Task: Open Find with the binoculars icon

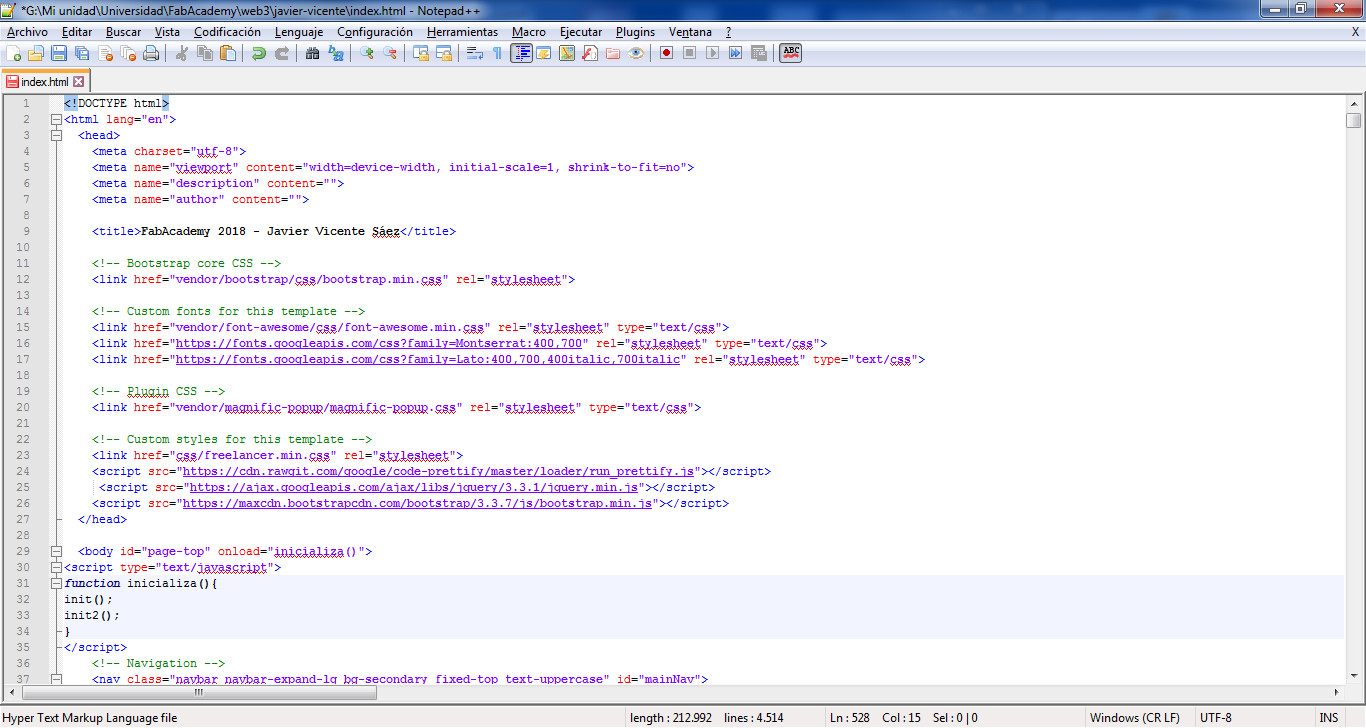Action: pos(313,53)
